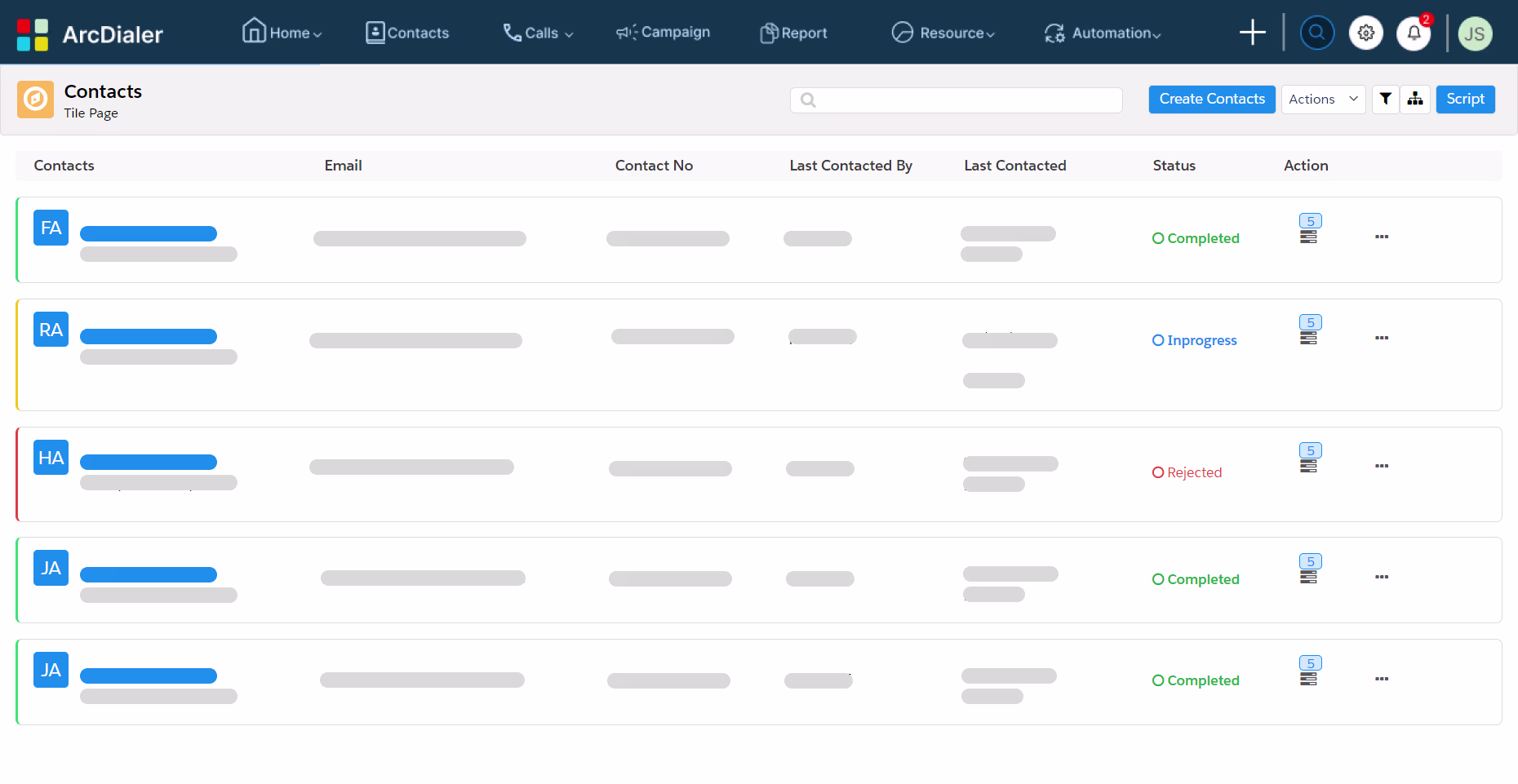The width and height of the screenshot is (1518, 784).
Task: Click the Script button
Action: 1465,99
